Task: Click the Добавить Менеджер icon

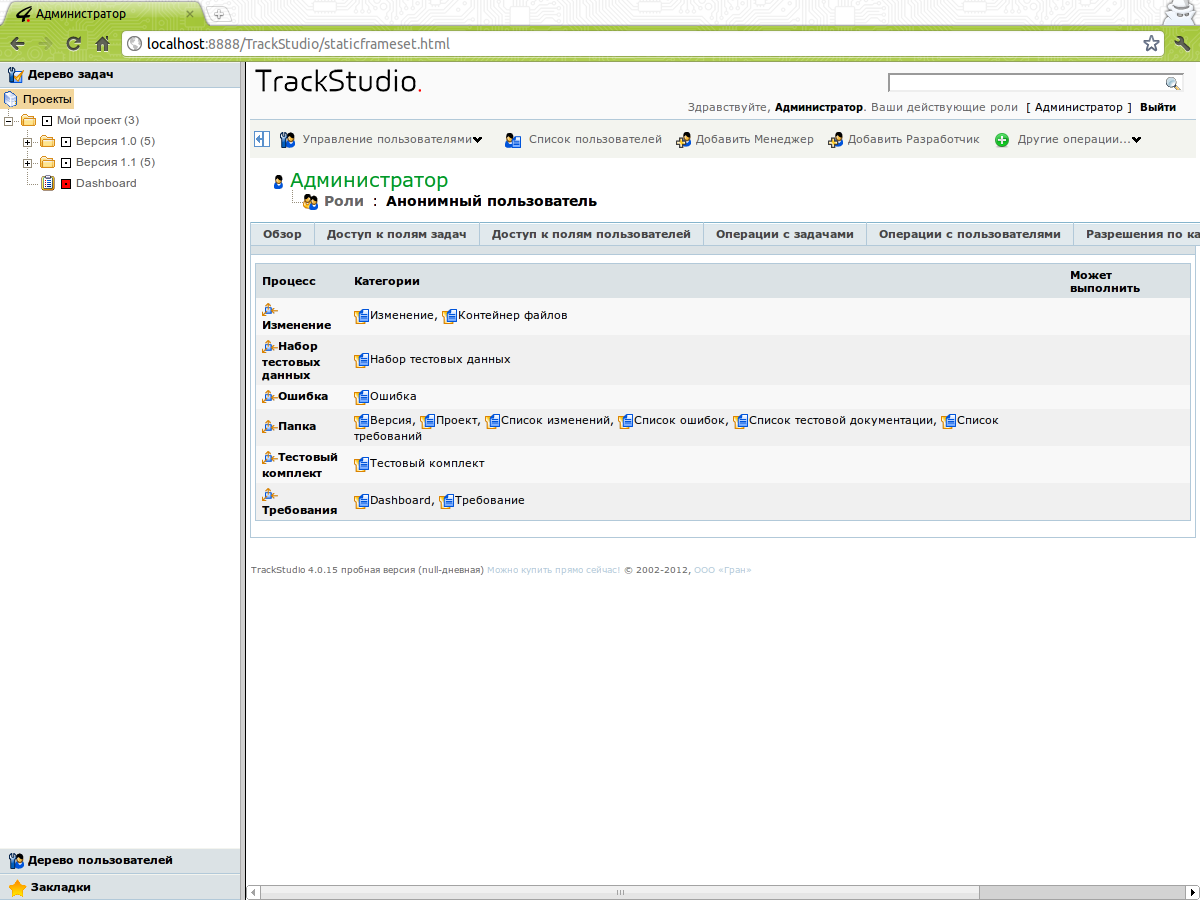Action: [684, 140]
